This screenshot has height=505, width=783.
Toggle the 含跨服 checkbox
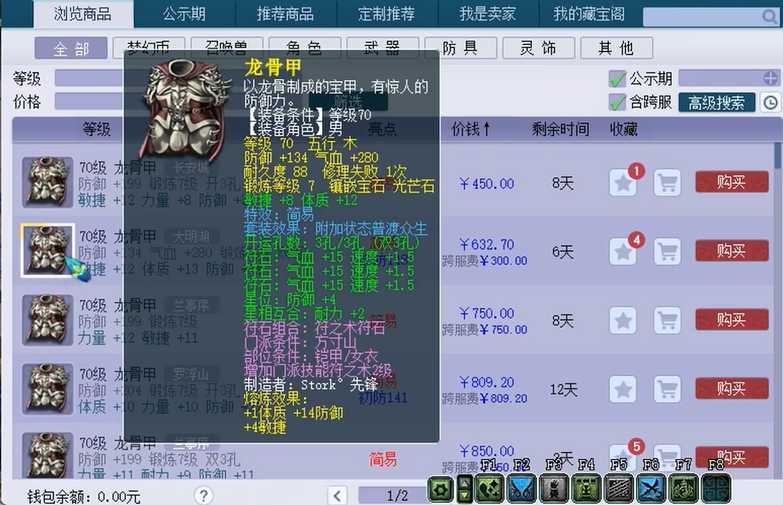[x=617, y=102]
